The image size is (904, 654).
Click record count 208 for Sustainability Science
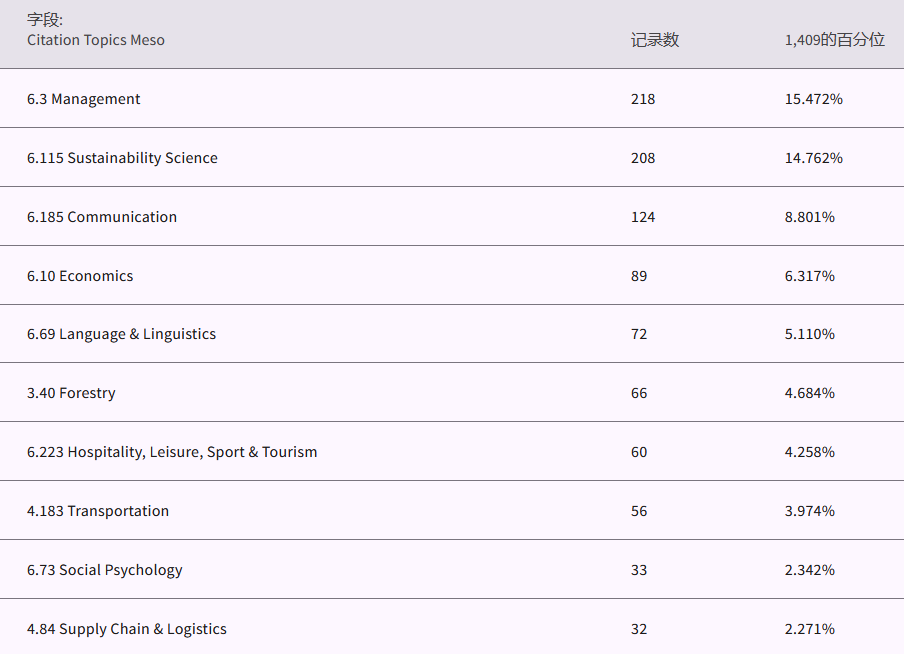tap(643, 158)
